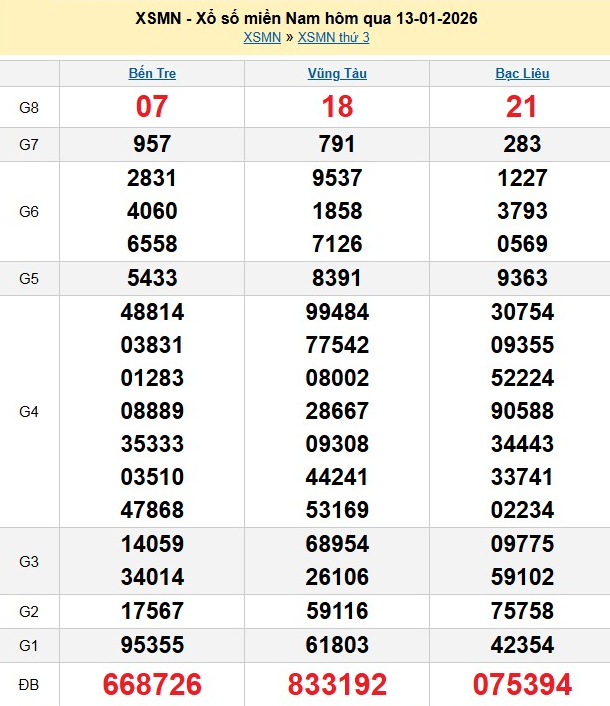This screenshot has width=610, height=706.
Task: Click G1 number 42354
Action: tap(522, 645)
